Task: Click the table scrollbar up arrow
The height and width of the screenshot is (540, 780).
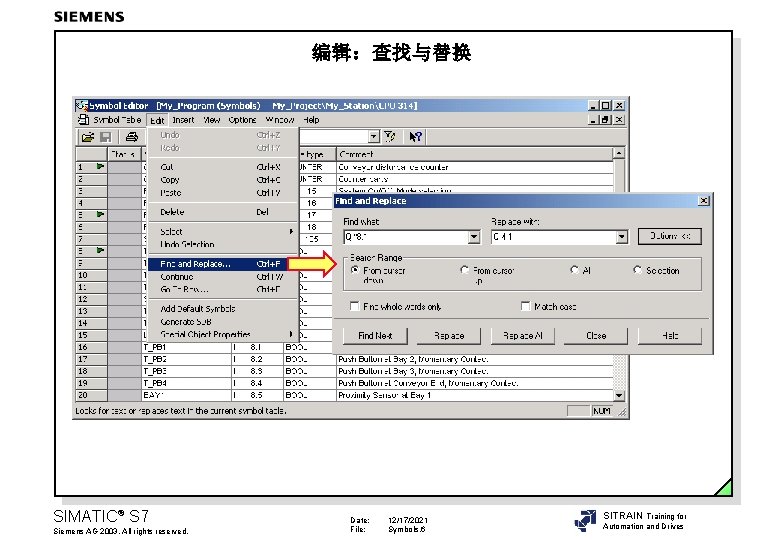Action: (x=618, y=154)
